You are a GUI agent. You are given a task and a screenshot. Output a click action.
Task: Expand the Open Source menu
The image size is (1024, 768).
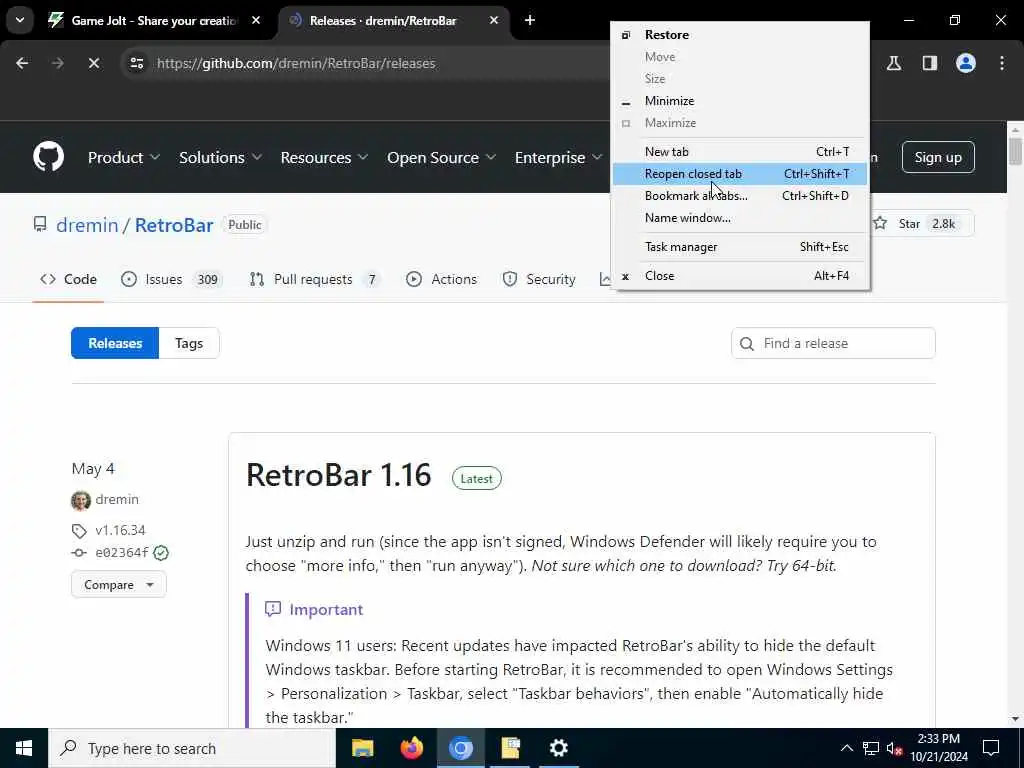pyautogui.click(x=441, y=157)
